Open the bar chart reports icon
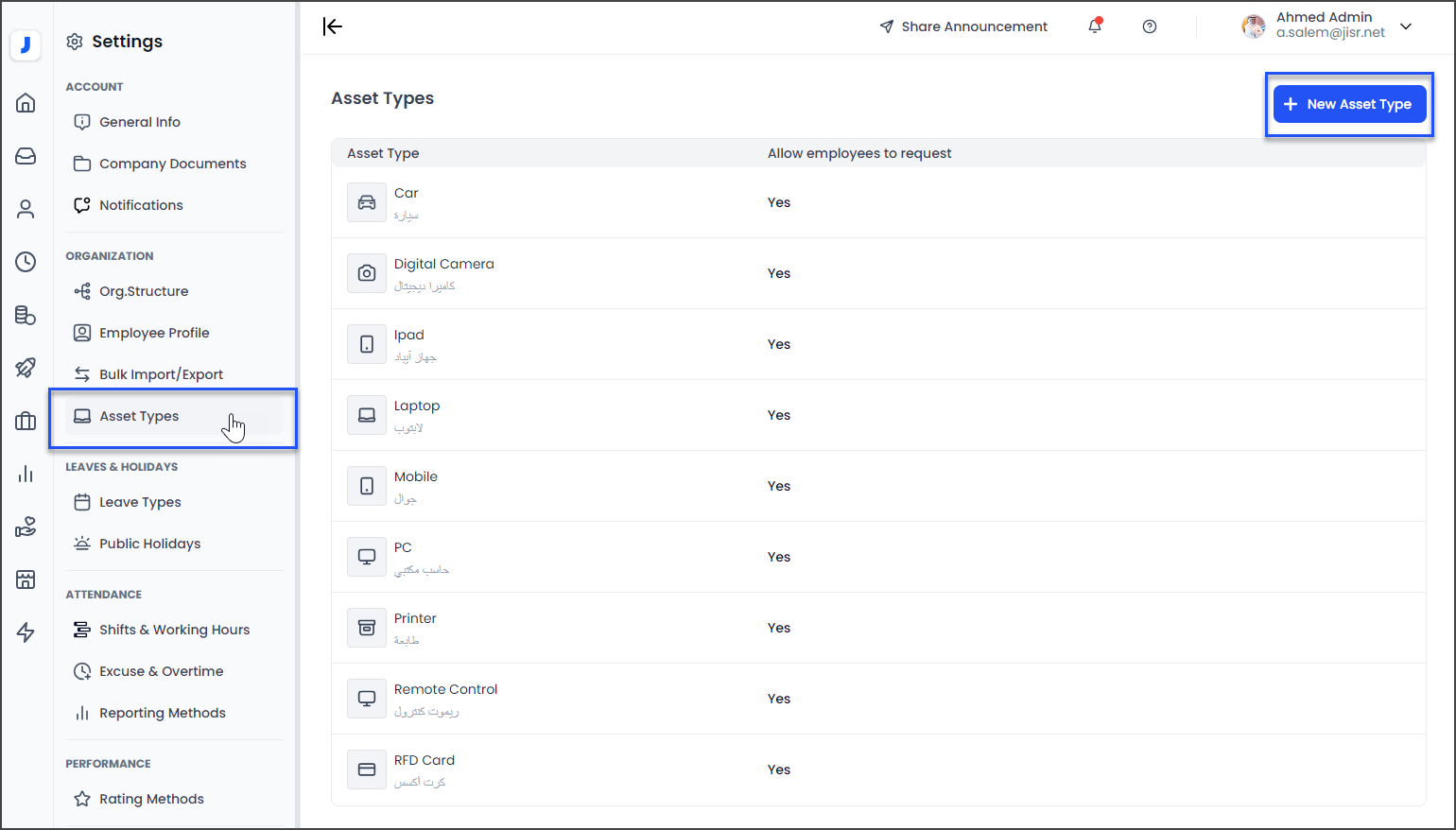Screen dimensions: 1456x830 pyautogui.click(x=26, y=474)
